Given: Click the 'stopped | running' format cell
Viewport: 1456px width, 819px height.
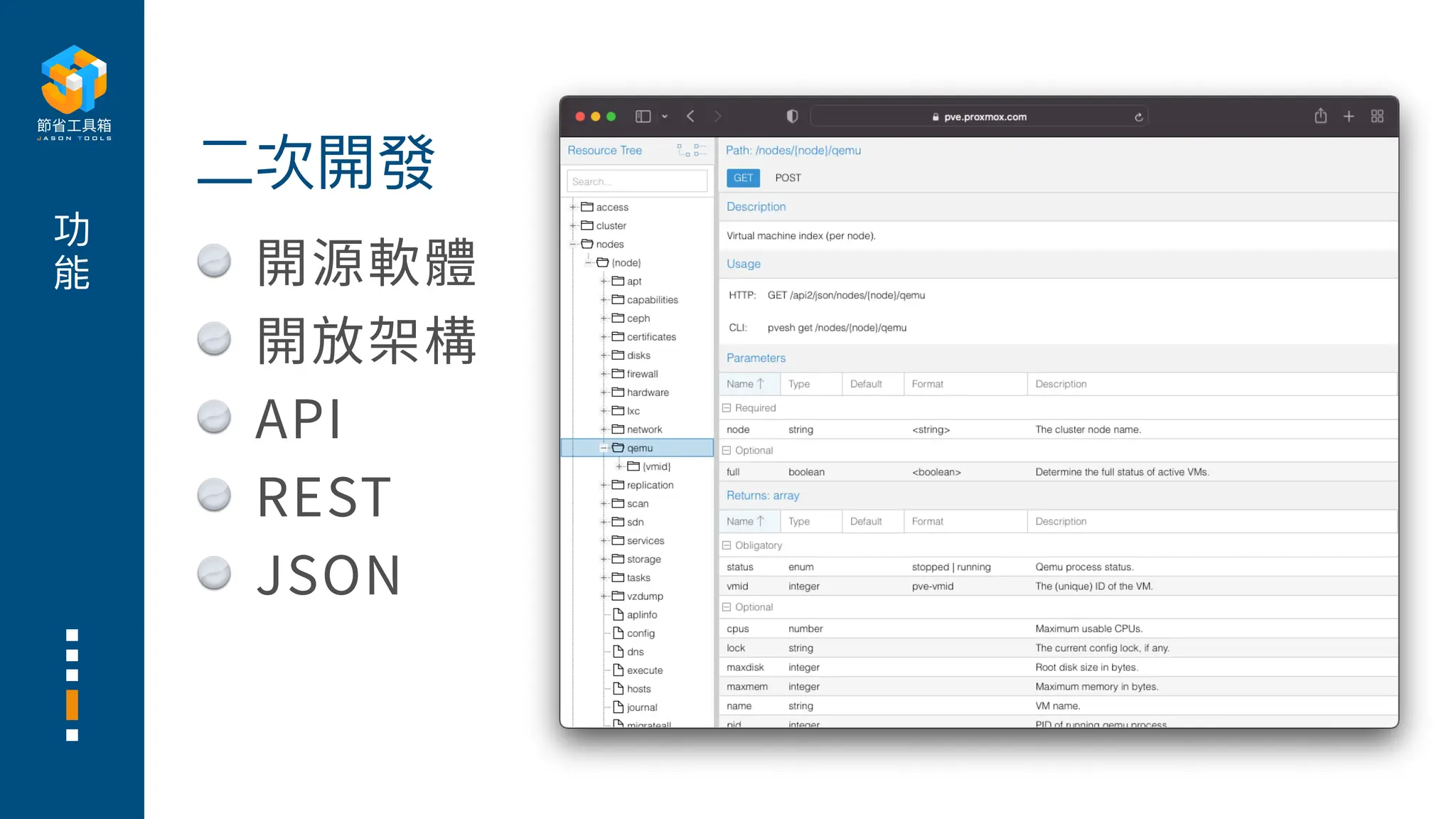Looking at the screenshot, I should pos(951,567).
